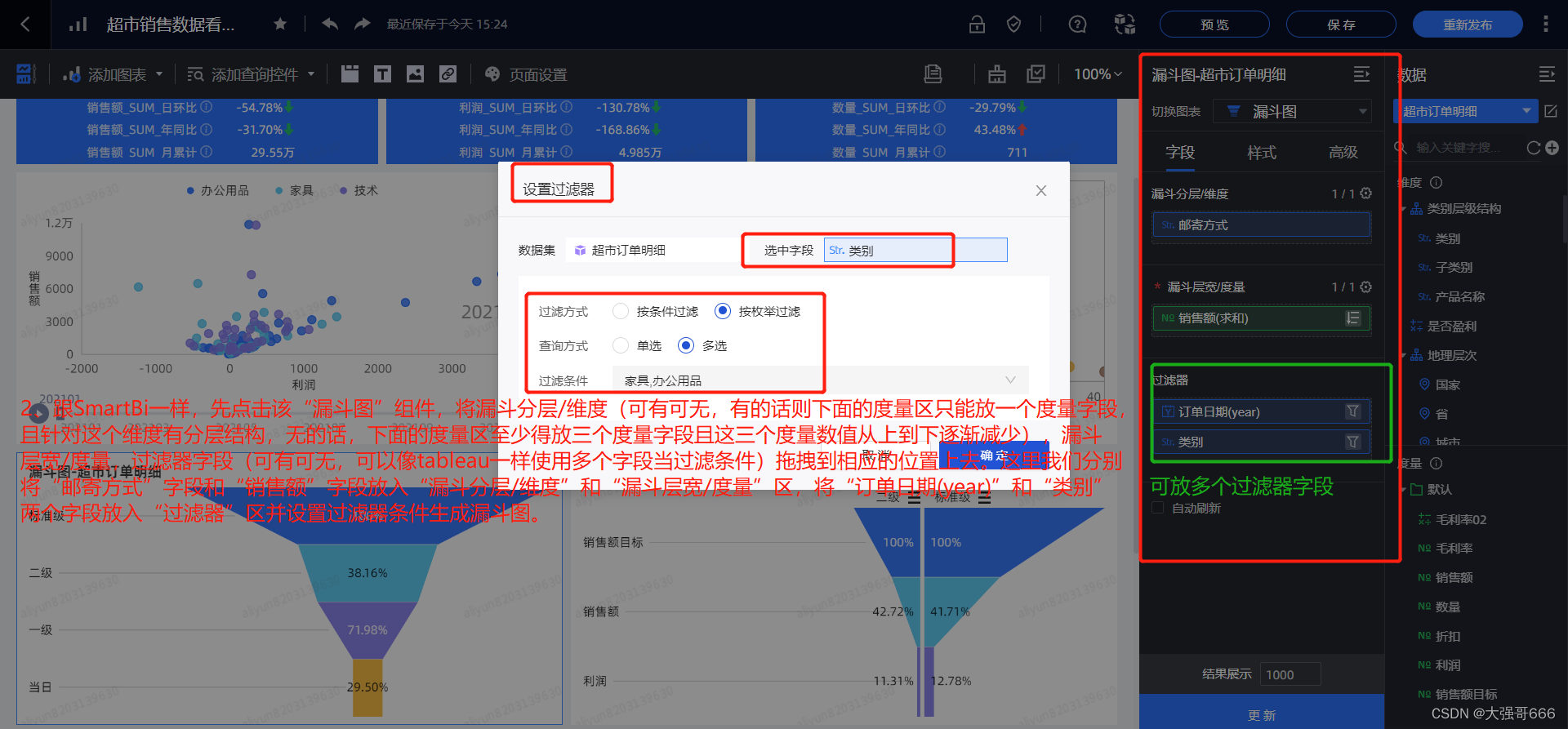Select 国家 in 地理层次
The image size is (1568, 729).
click(x=1448, y=385)
